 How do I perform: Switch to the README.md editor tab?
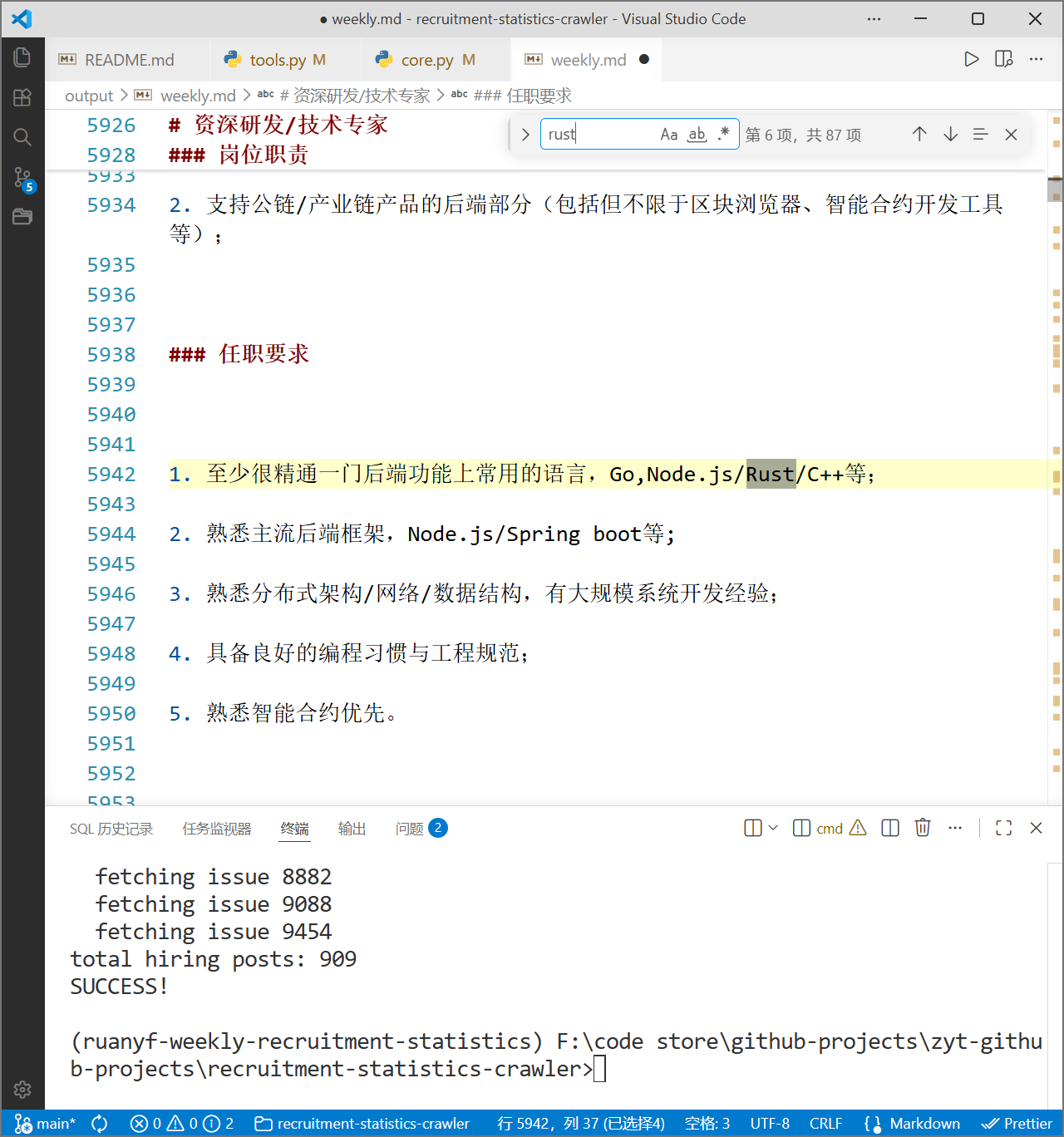coord(129,59)
